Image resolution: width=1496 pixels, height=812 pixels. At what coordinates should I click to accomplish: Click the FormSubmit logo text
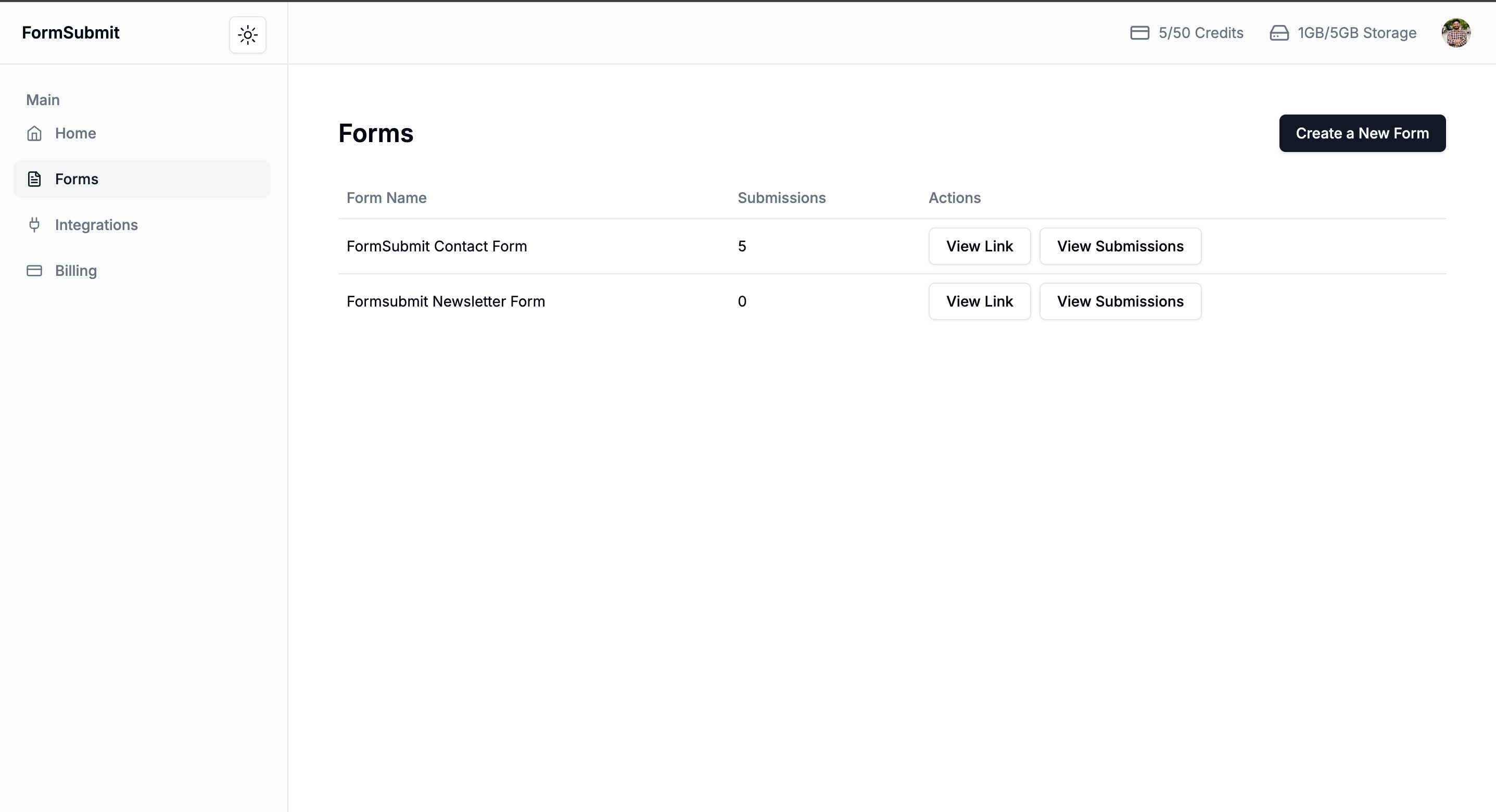tap(70, 32)
